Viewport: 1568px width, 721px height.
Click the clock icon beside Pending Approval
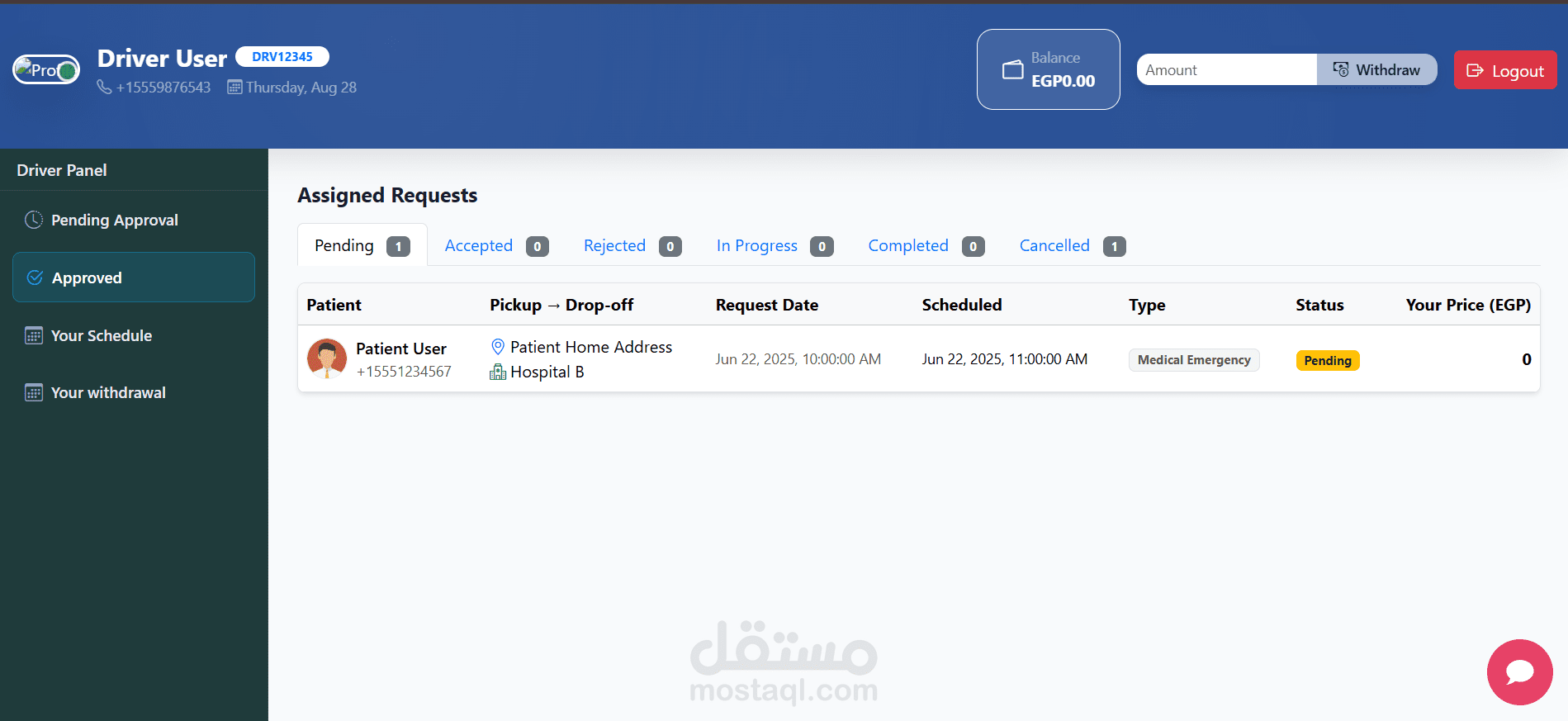pyautogui.click(x=34, y=220)
